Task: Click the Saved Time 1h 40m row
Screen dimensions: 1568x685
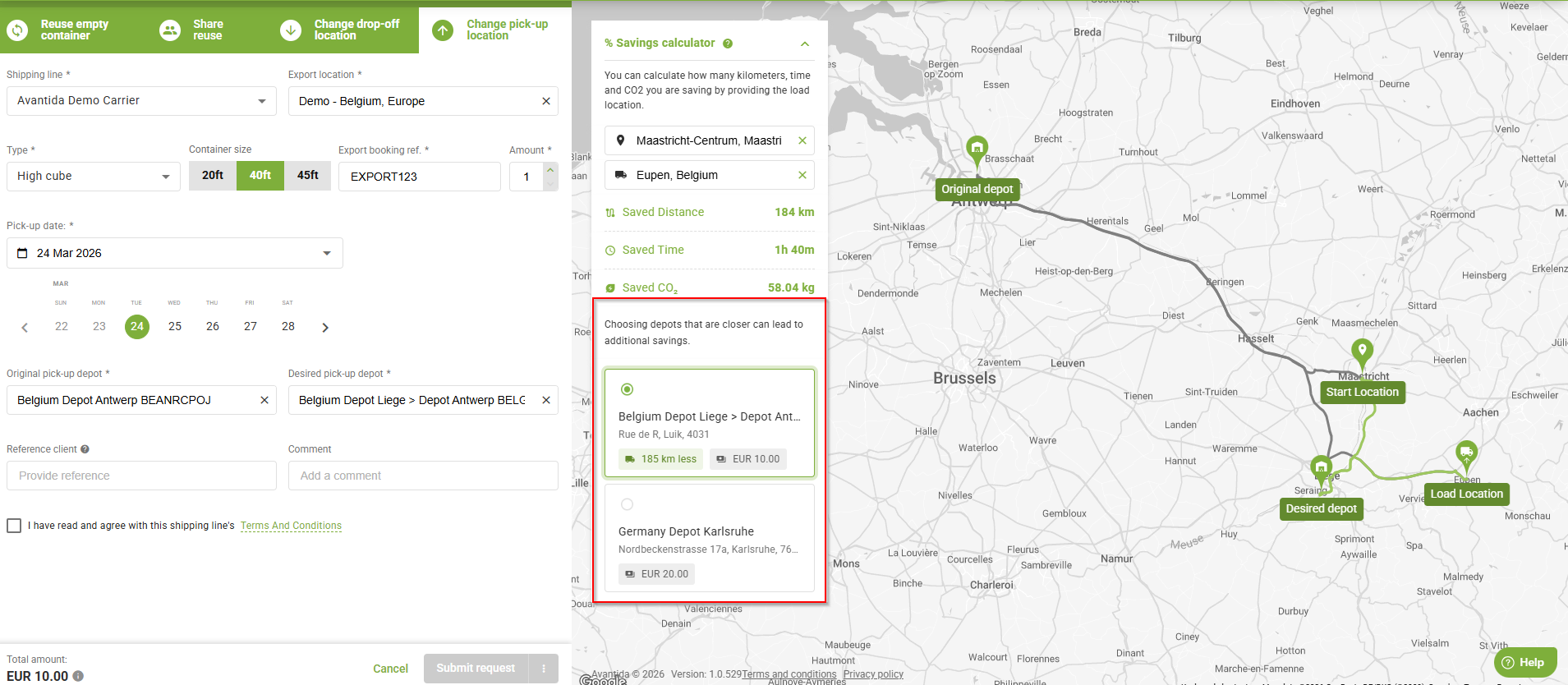Action: click(x=710, y=250)
